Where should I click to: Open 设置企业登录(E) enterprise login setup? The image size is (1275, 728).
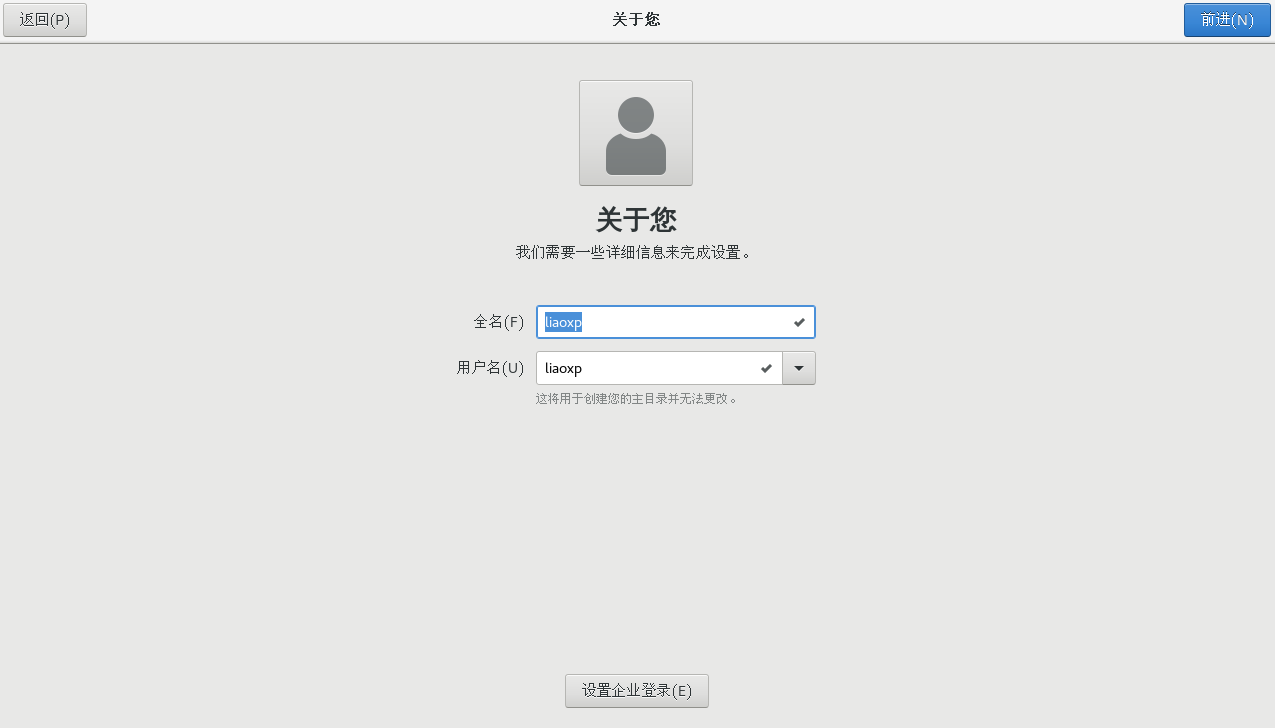[637, 691]
